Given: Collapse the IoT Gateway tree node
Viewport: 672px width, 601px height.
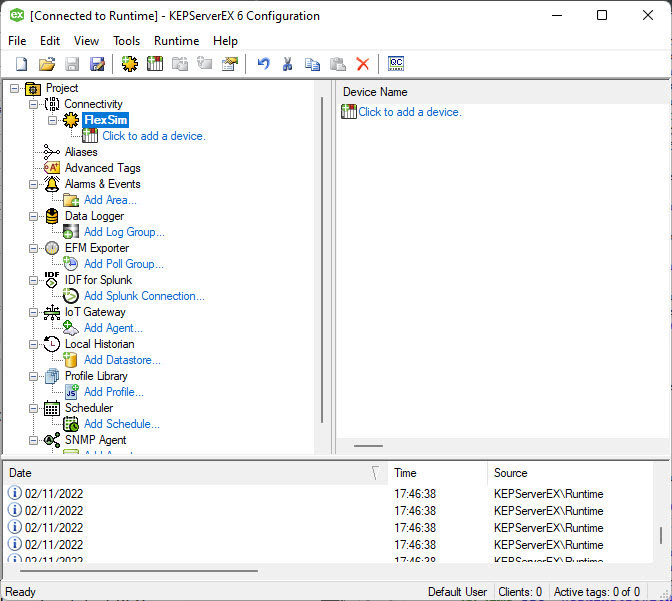Looking at the screenshot, I should coord(33,312).
